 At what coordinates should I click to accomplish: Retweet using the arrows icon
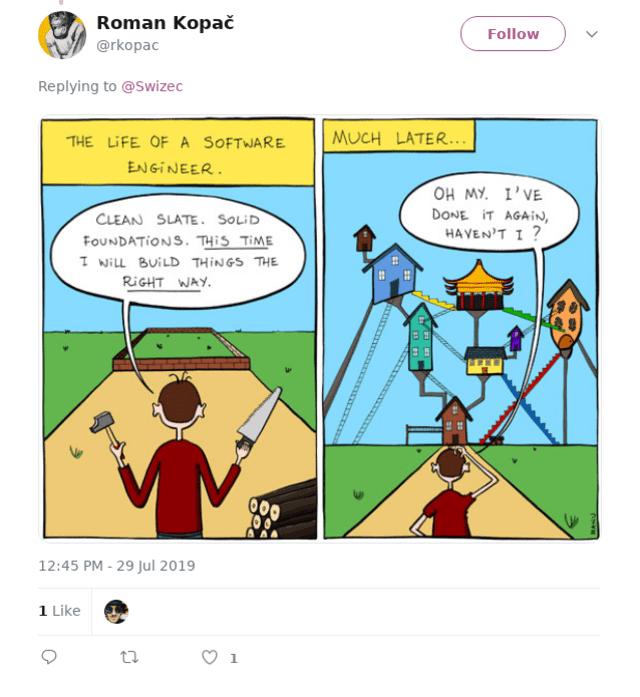tap(129, 657)
